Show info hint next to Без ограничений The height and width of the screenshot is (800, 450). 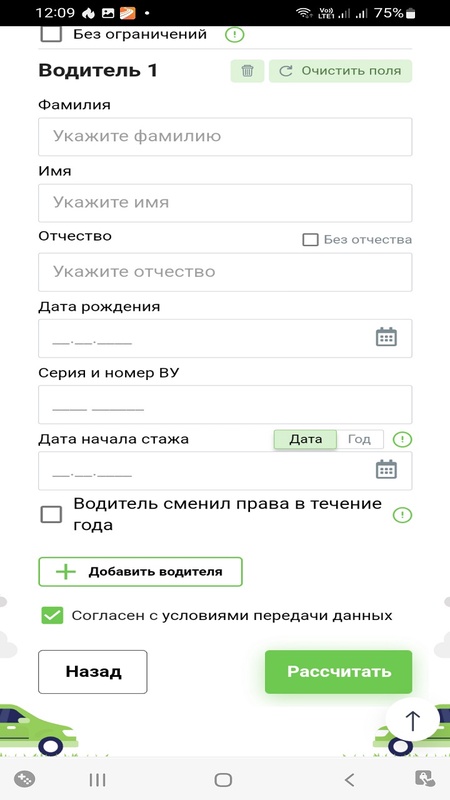(235, 35)
